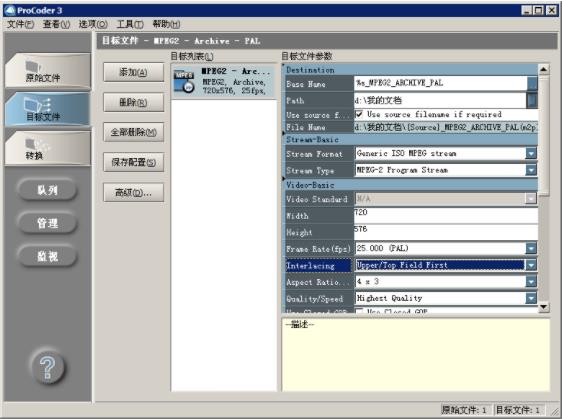Collapse the Video-Basic section header
The height and width of the screenshot is (420, 562).
[x=410, y=185]
